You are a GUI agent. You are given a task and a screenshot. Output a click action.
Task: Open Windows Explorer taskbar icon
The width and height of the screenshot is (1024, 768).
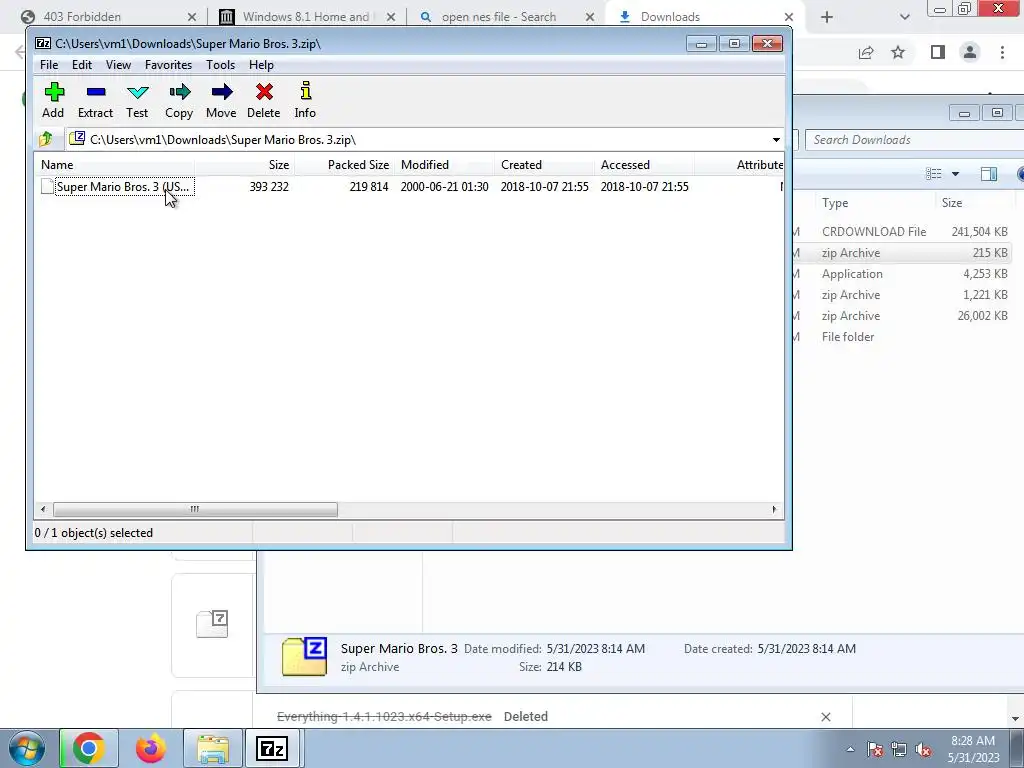click(213, 748)
